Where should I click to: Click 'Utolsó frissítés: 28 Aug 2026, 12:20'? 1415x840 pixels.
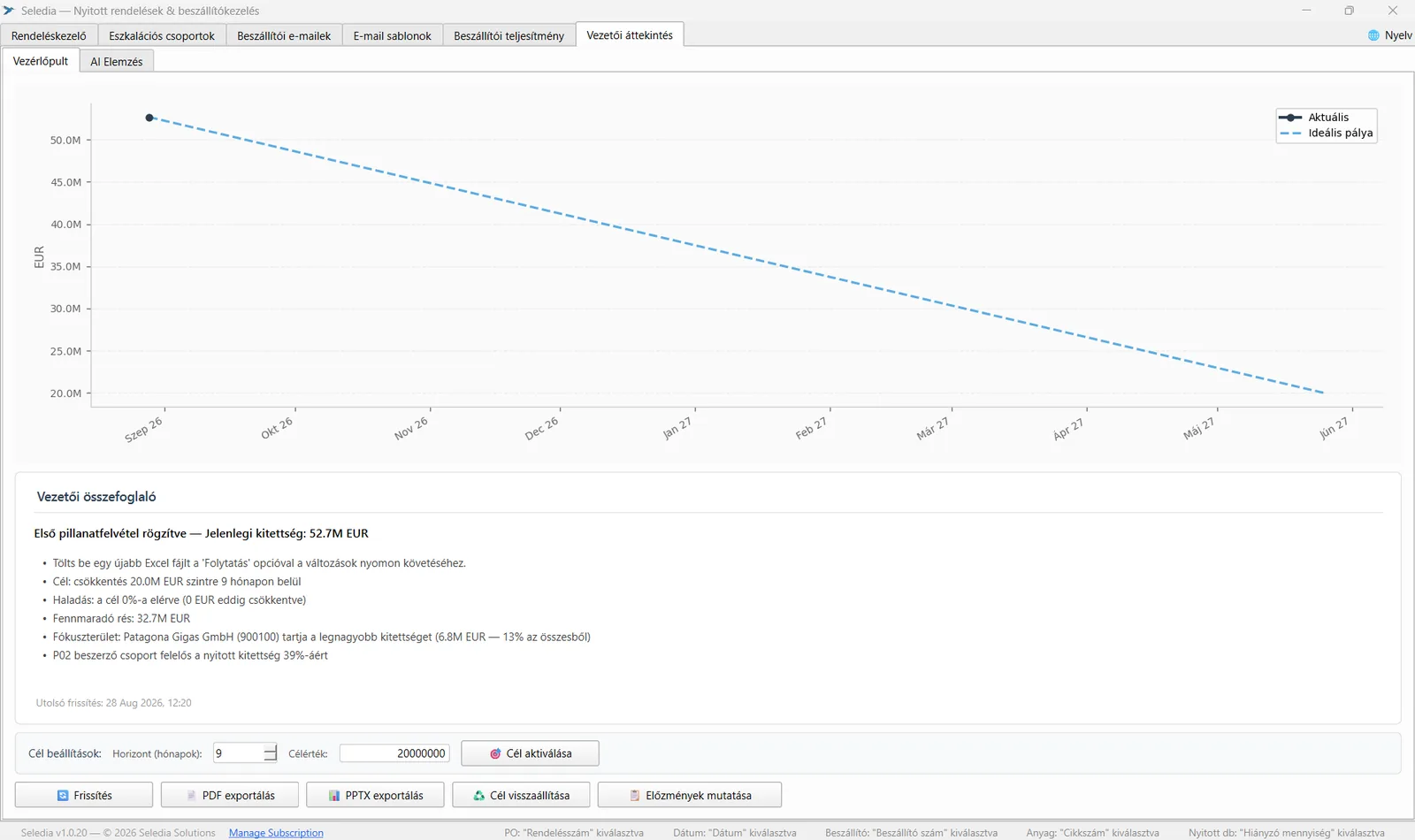click(x=113, y=703)
